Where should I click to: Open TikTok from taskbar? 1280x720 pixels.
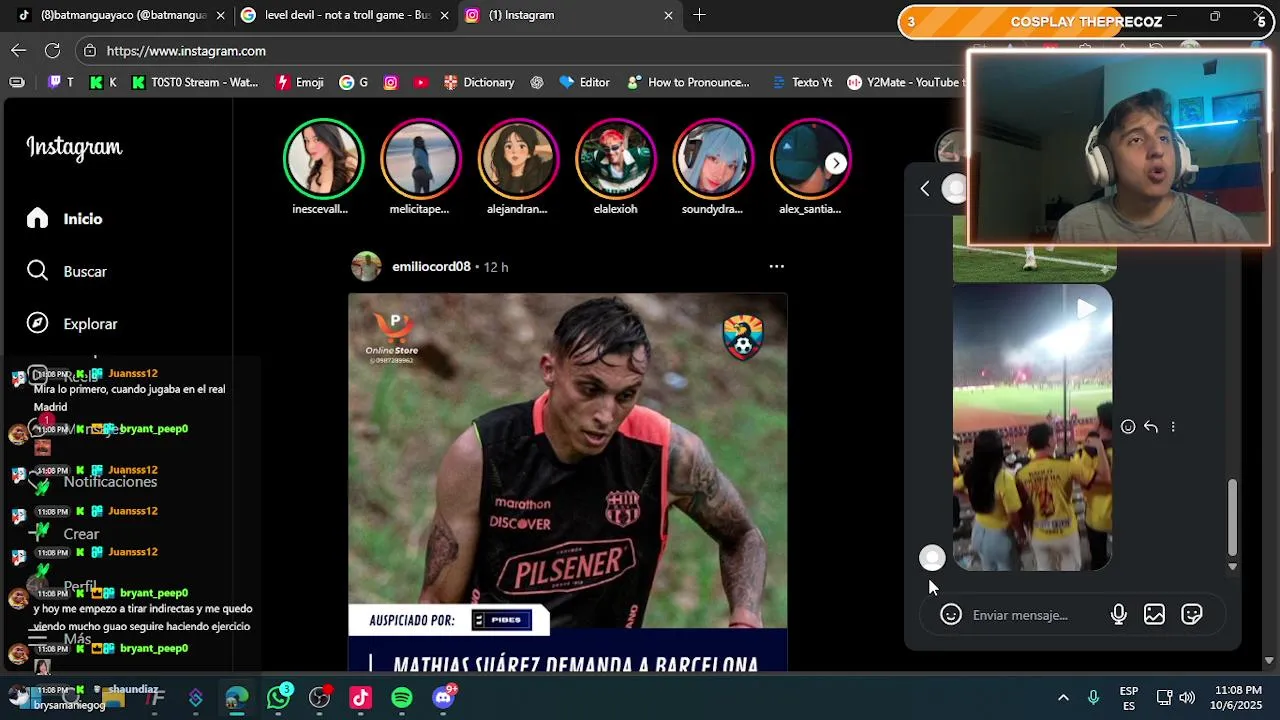[x=360, y=698]
